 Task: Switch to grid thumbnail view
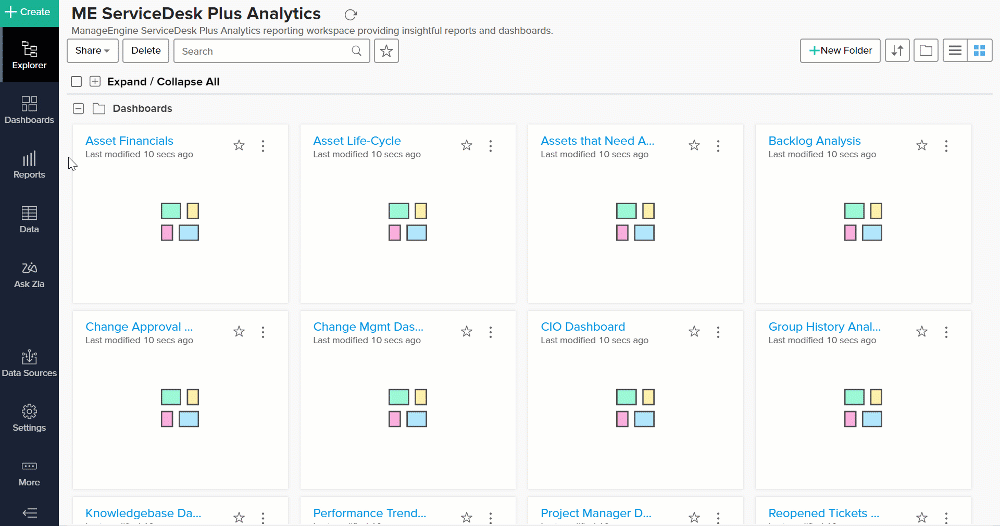pos(979,50)
